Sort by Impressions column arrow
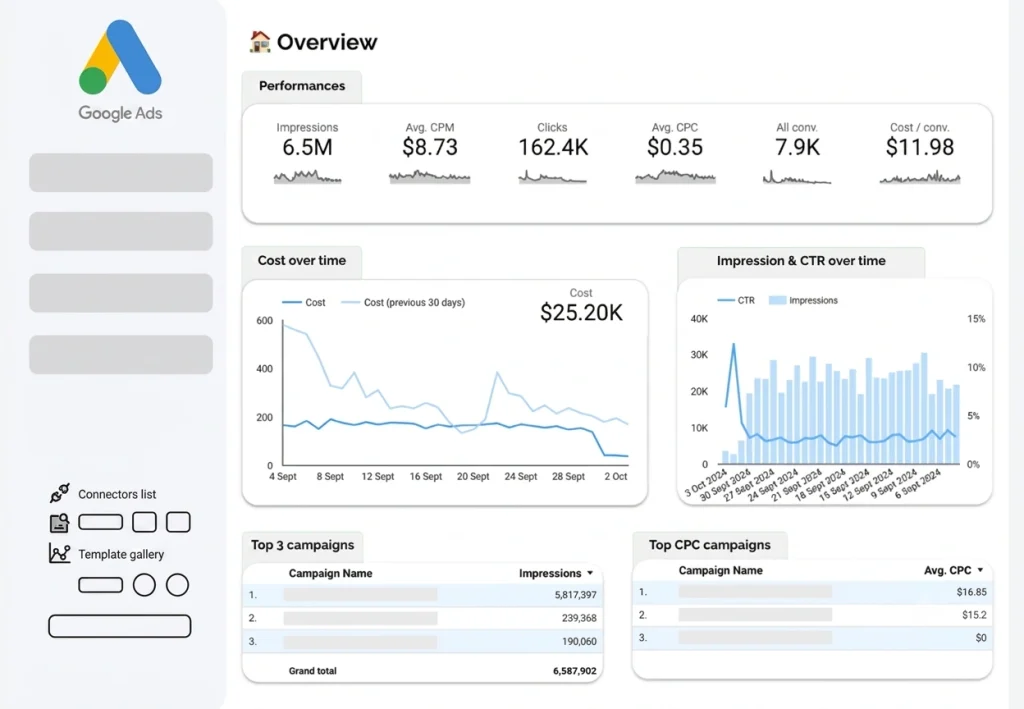The width and height of the screenshot is (1024, 709). pyautogui.click(x=590, y=573)
